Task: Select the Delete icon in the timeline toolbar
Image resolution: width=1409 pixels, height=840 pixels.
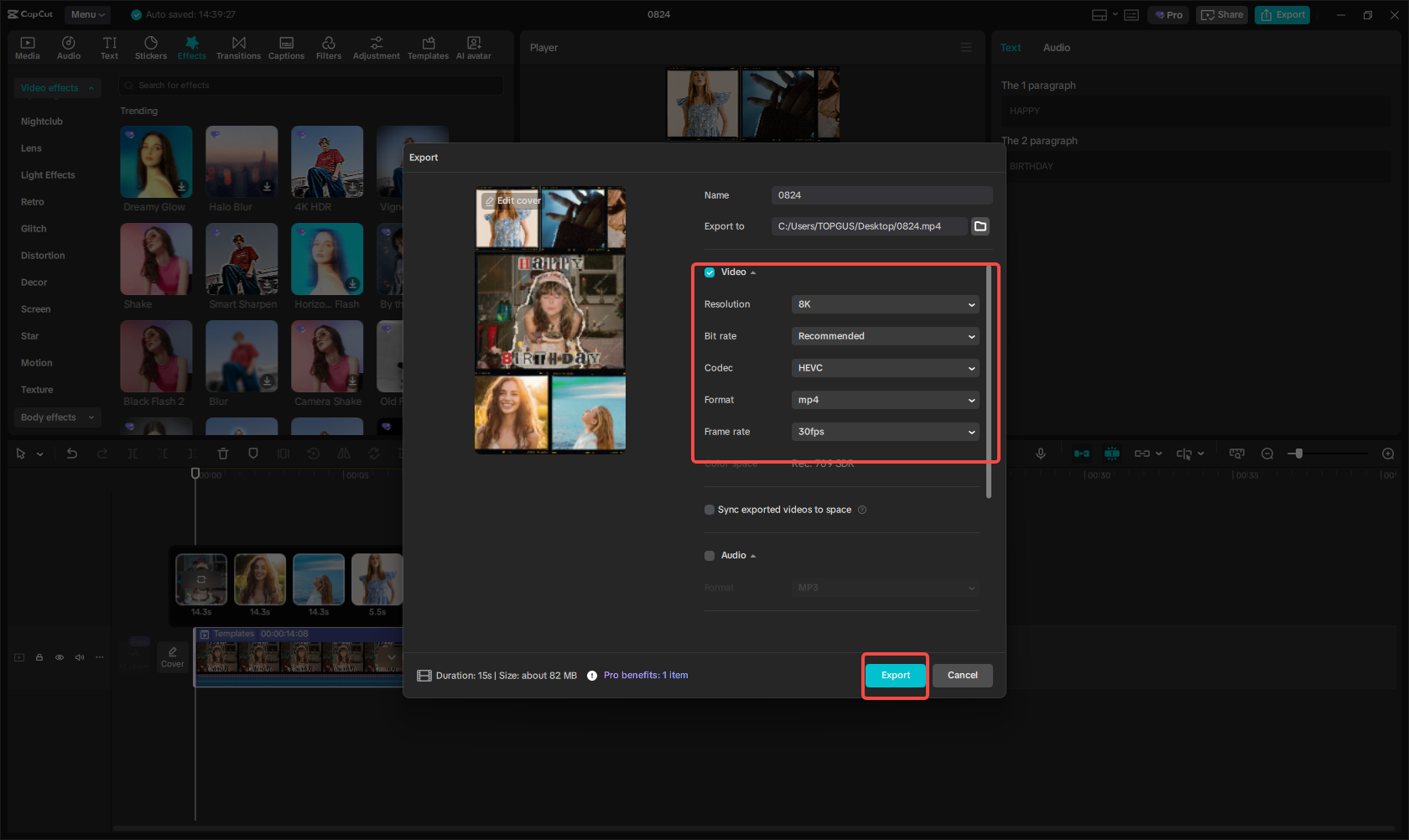Action: [223, 453]
